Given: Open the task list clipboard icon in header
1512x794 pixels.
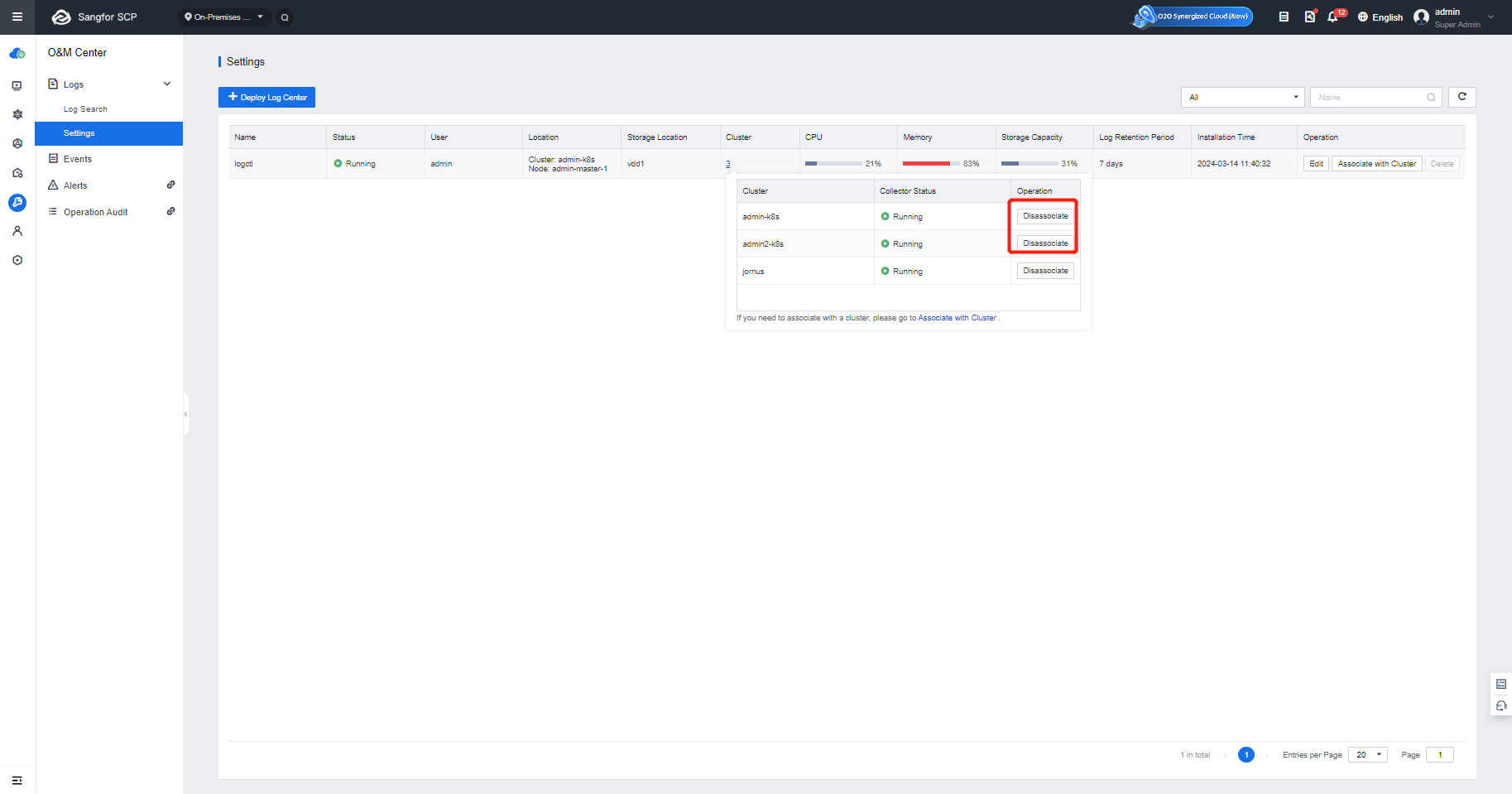Looking at the screenshot, I should (1284, 17).
